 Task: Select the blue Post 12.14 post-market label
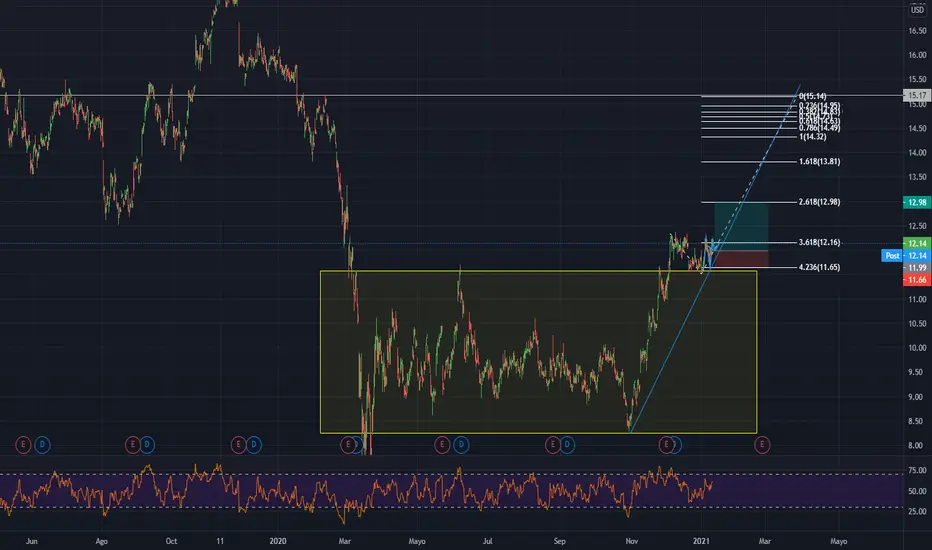[x=906, y=256]
